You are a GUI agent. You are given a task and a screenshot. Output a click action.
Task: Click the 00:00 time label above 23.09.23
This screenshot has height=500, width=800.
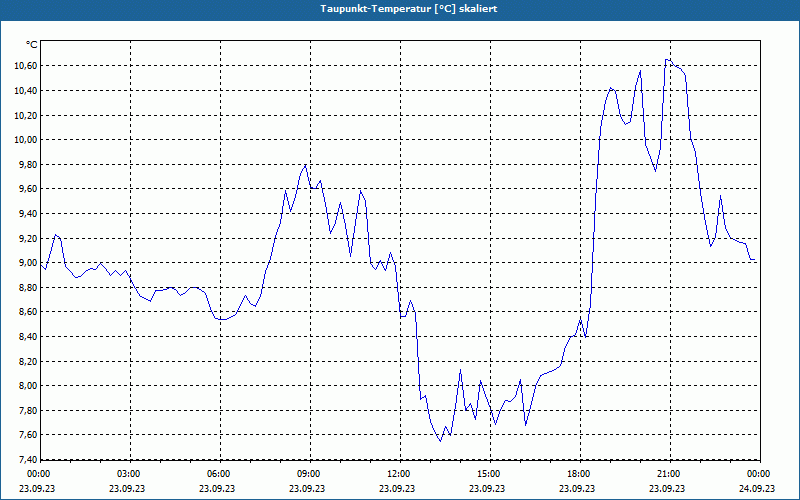pyautogui.click(x=39, y=474)
